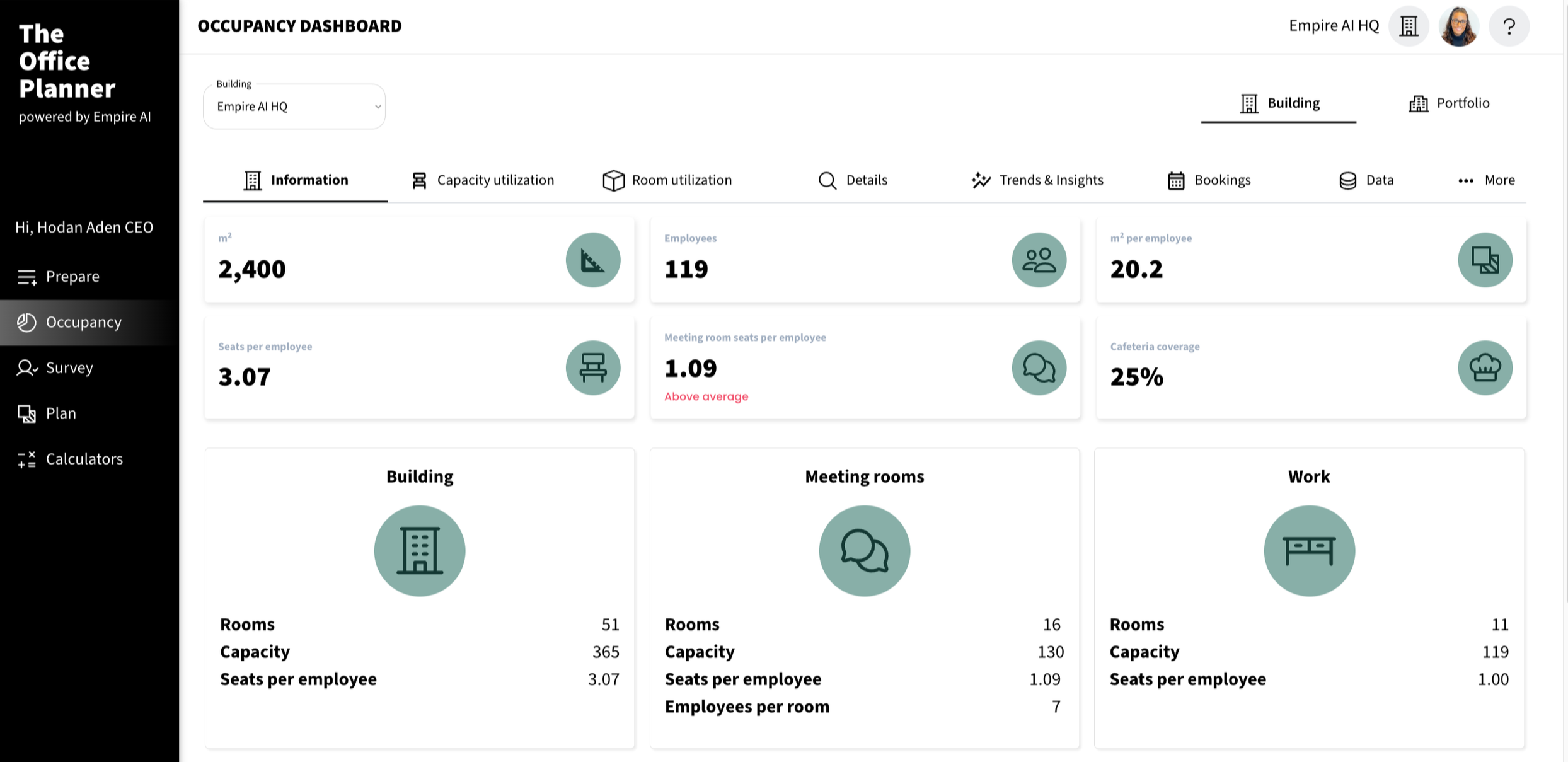This screenshot has width=1568, height=762.
Task: Click the Cafeteria coverage chef hat icon
Action: (1484, 368)
